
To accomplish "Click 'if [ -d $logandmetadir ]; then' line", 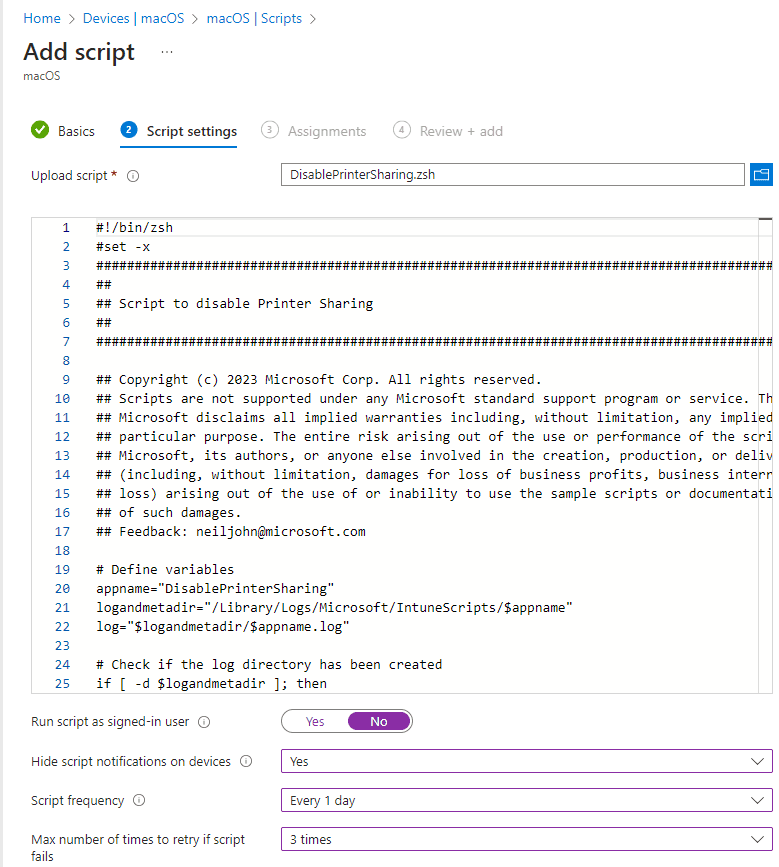I will pyautogui.click(x=211, y=684).
